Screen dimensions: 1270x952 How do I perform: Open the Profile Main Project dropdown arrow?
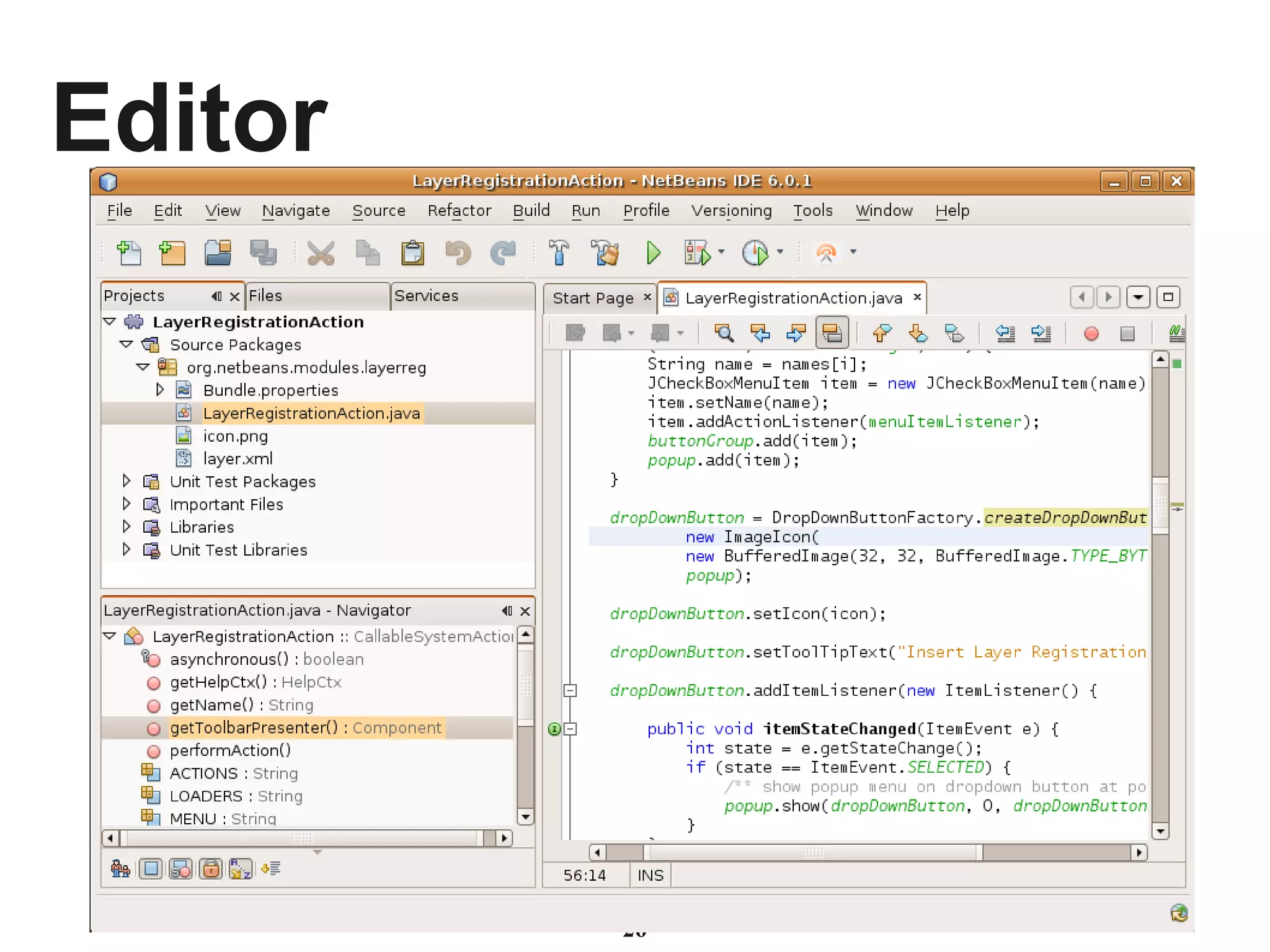780,252
